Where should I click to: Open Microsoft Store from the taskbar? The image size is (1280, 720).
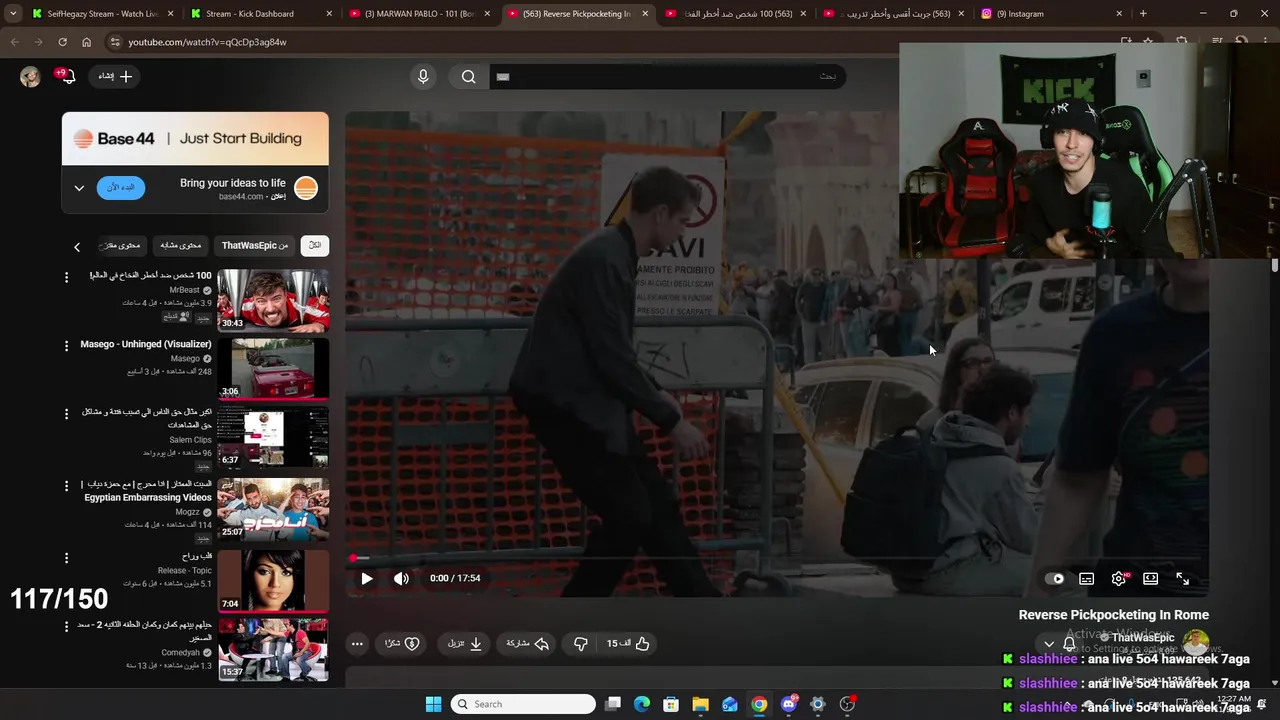671,704
